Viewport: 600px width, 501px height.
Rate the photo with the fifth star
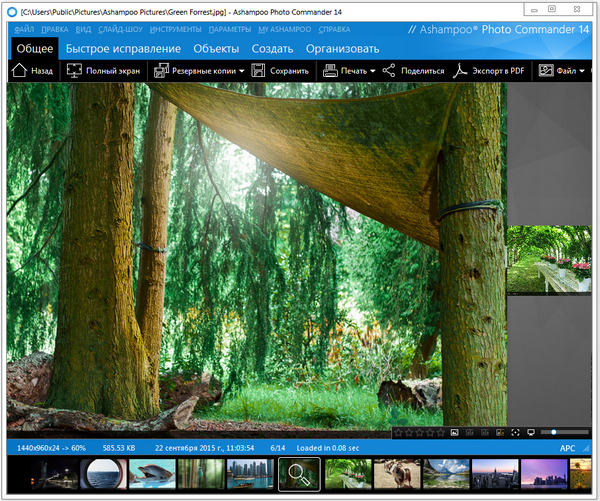(x=439, y=432)
